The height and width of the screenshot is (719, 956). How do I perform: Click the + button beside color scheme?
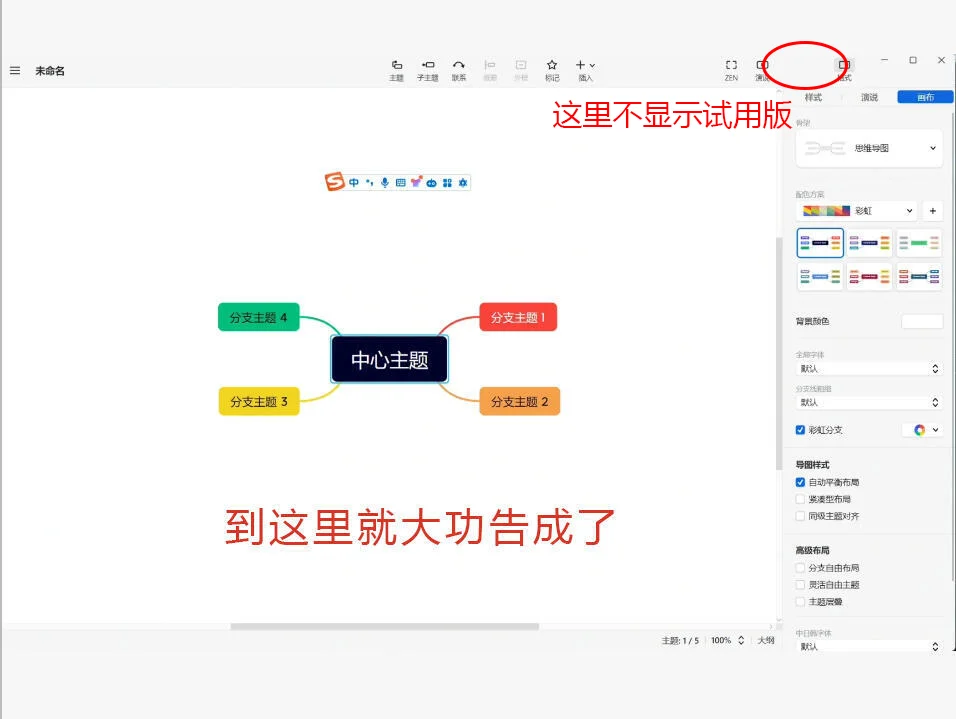(x=932, y=211)
